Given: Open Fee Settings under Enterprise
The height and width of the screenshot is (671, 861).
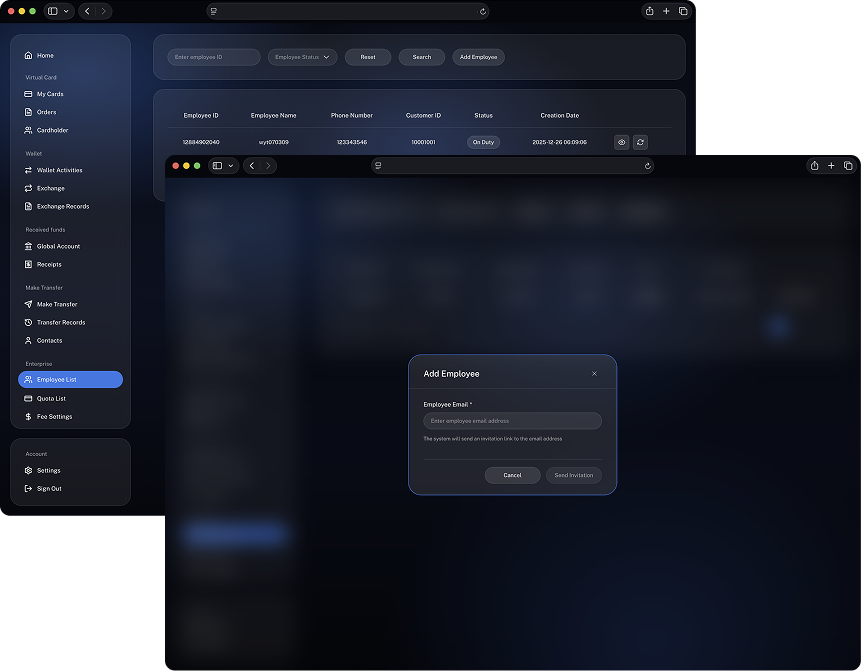Looking at the screenshot, I should click(54, 416).
